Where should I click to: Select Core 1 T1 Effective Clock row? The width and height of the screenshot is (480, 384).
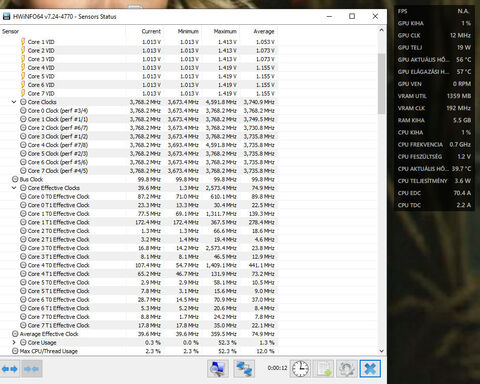[x=139, y=222]
